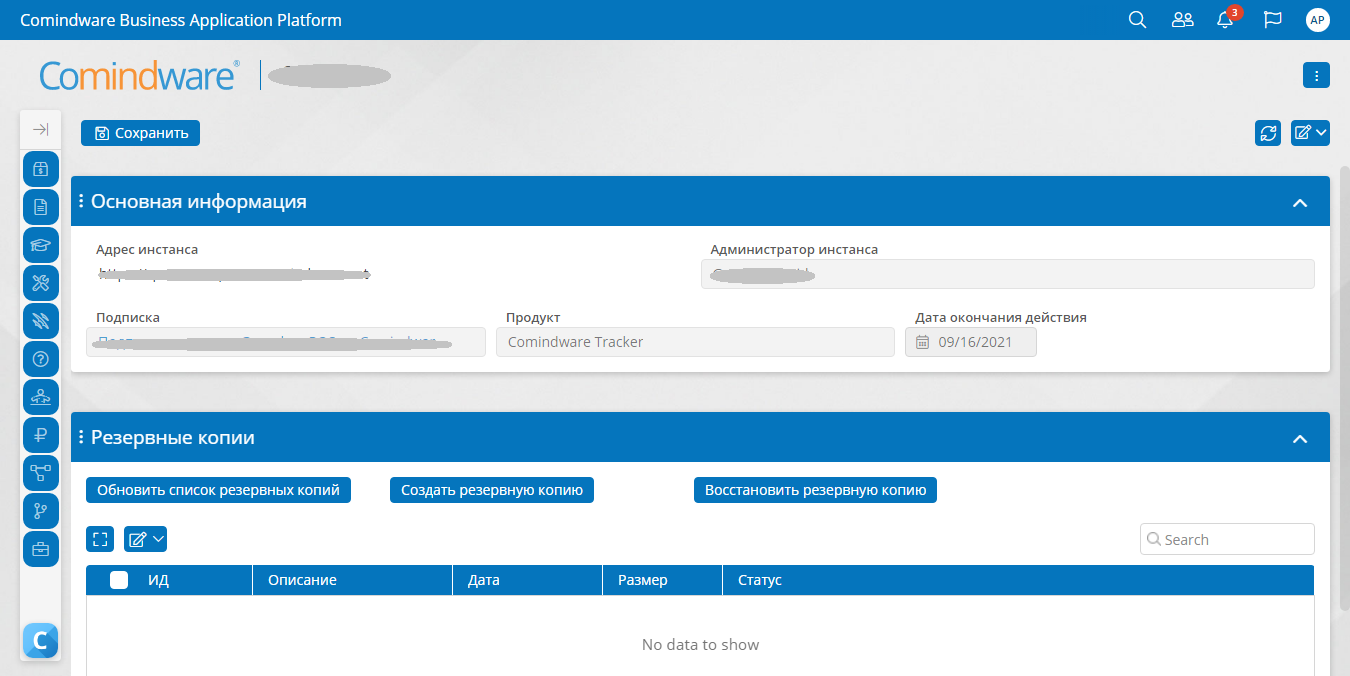This screenshot has height=676, width=1350.
Task: Open the three-dot page options button
Action: (1316, 75)
